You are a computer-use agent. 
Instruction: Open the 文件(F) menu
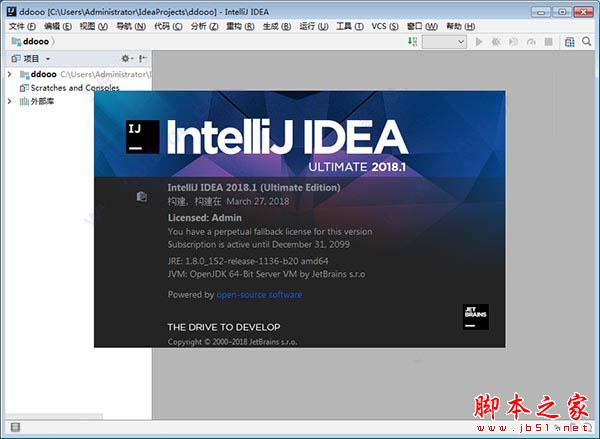click(x=22, y=26)
